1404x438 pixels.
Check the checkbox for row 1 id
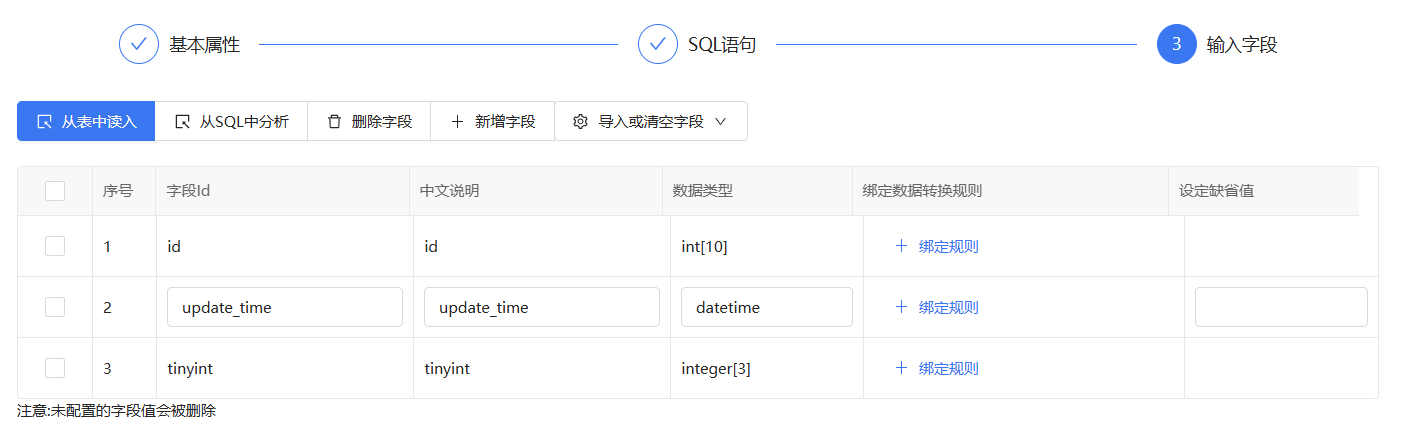pyautogui.click(x=55, y=246)
